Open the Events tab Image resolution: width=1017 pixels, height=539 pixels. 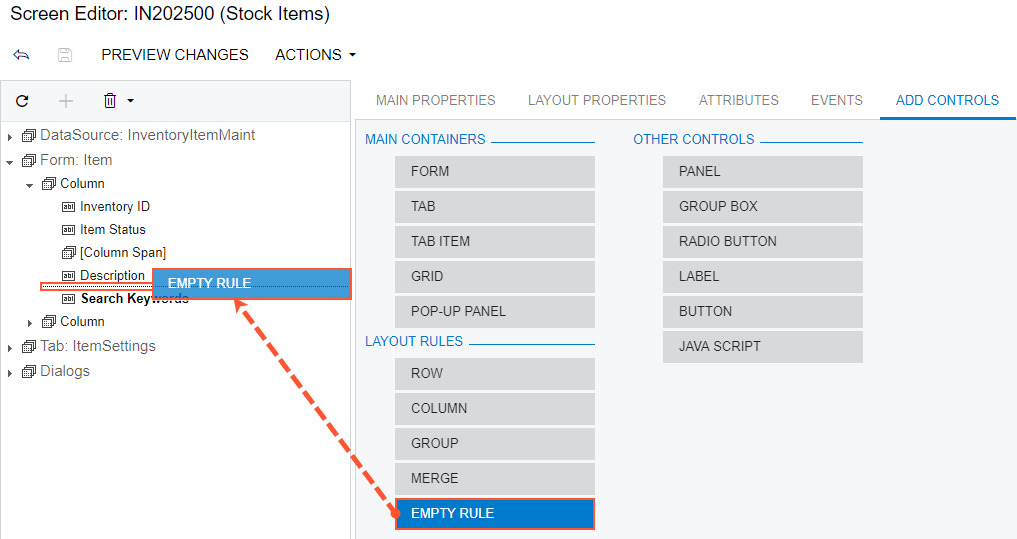point(836,100)
